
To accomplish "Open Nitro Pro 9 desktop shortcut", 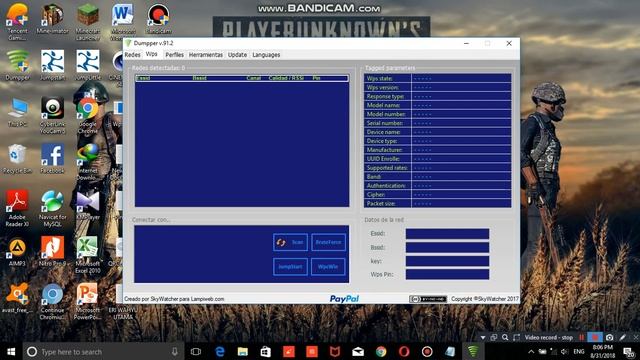I will click(52, 252).
